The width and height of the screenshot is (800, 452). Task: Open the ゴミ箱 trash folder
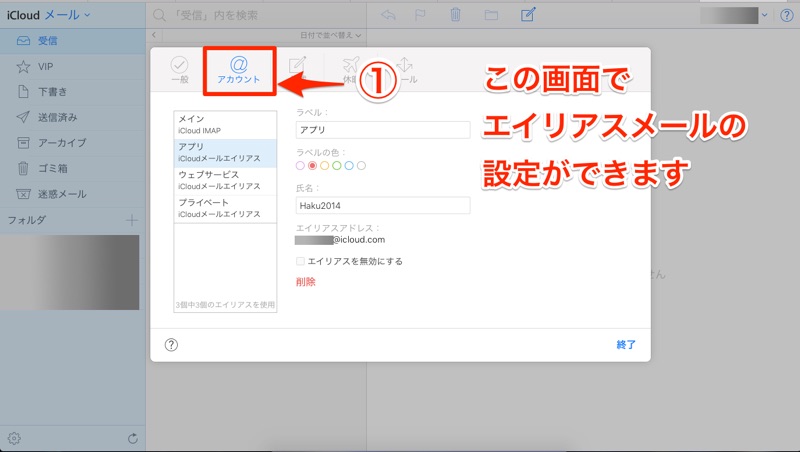pos(72,168)
